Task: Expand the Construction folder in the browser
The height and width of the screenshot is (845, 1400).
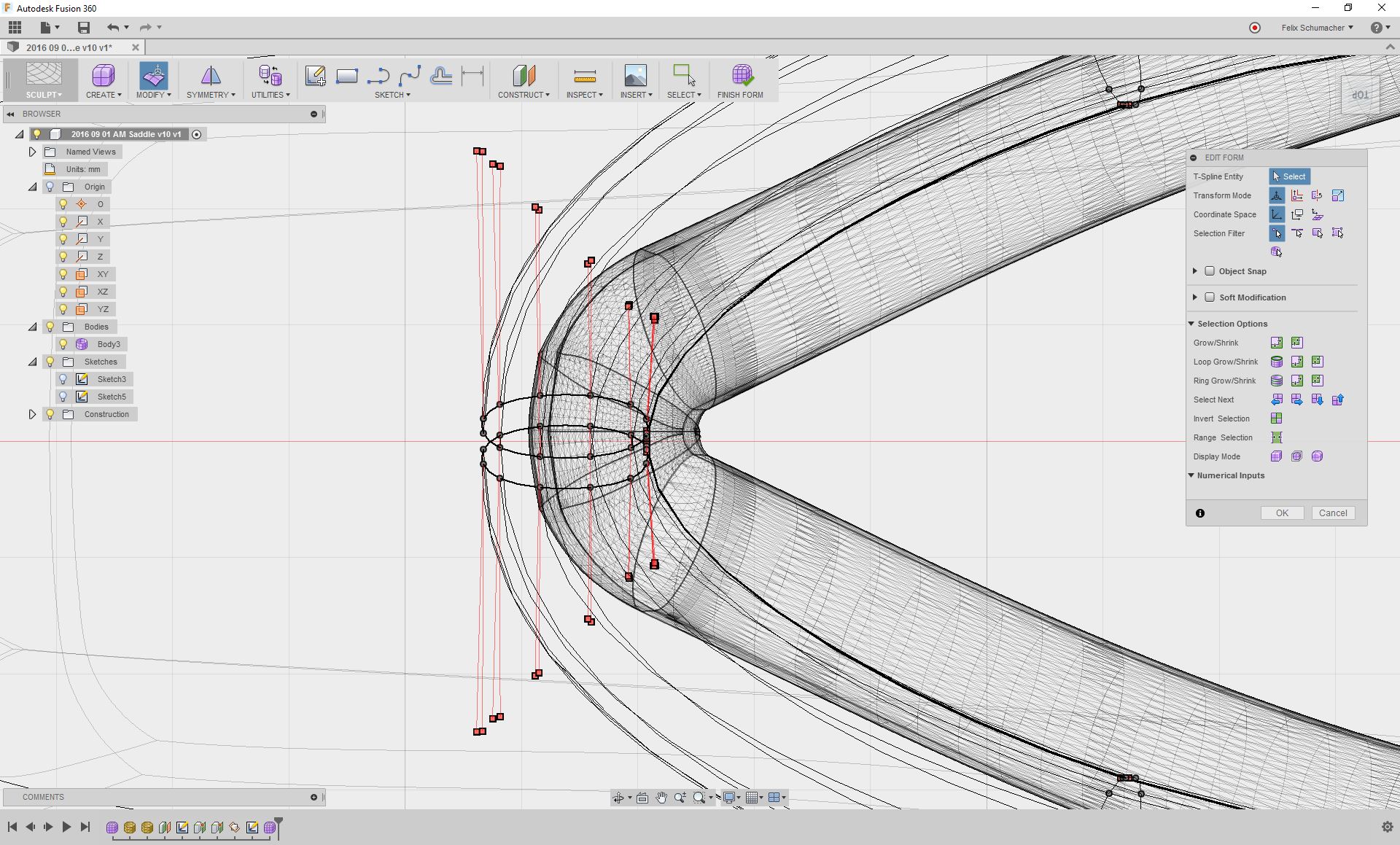Action: coord(32,413)
